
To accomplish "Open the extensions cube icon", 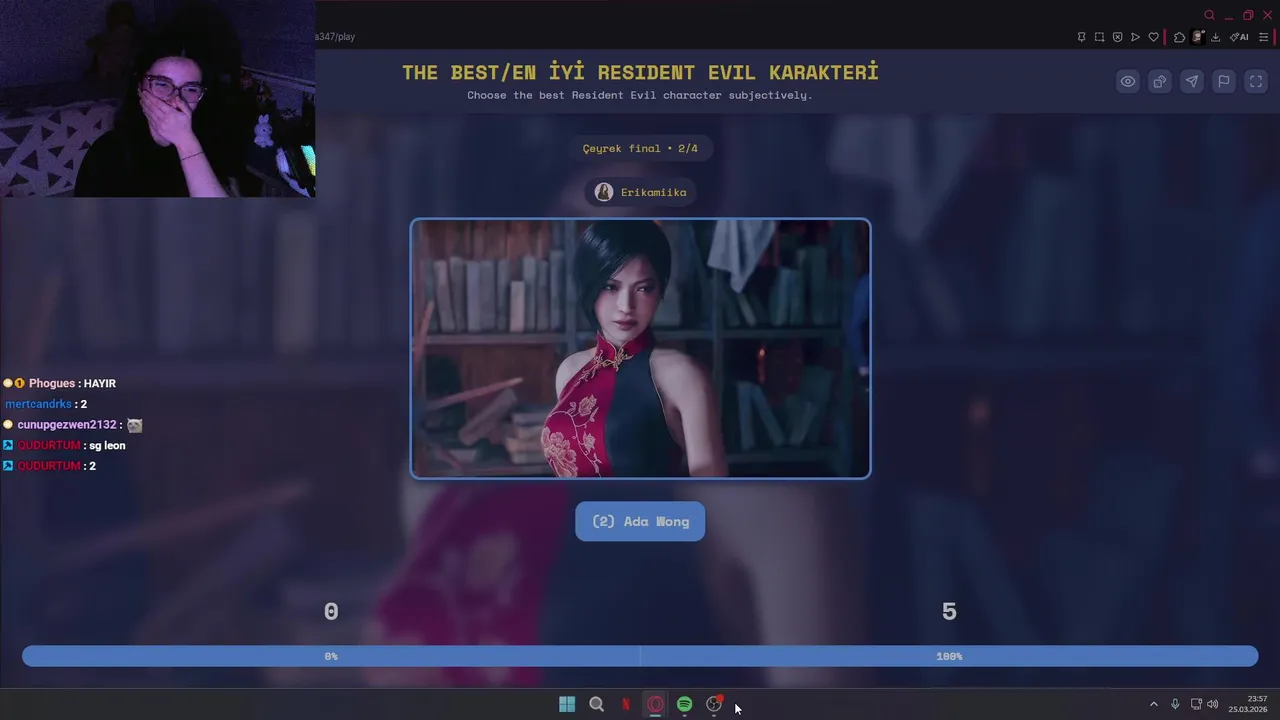I will [1179, 37].
